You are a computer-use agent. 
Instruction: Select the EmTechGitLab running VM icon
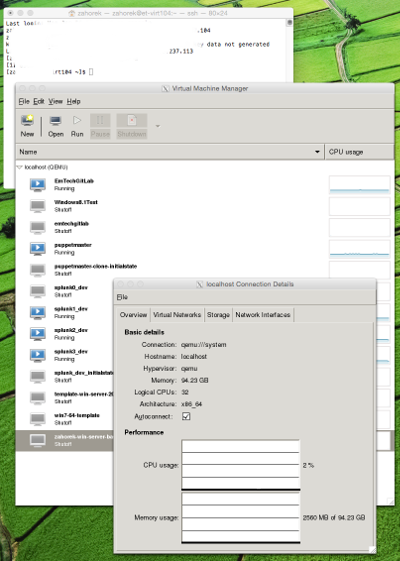click(x=38, y=184)
